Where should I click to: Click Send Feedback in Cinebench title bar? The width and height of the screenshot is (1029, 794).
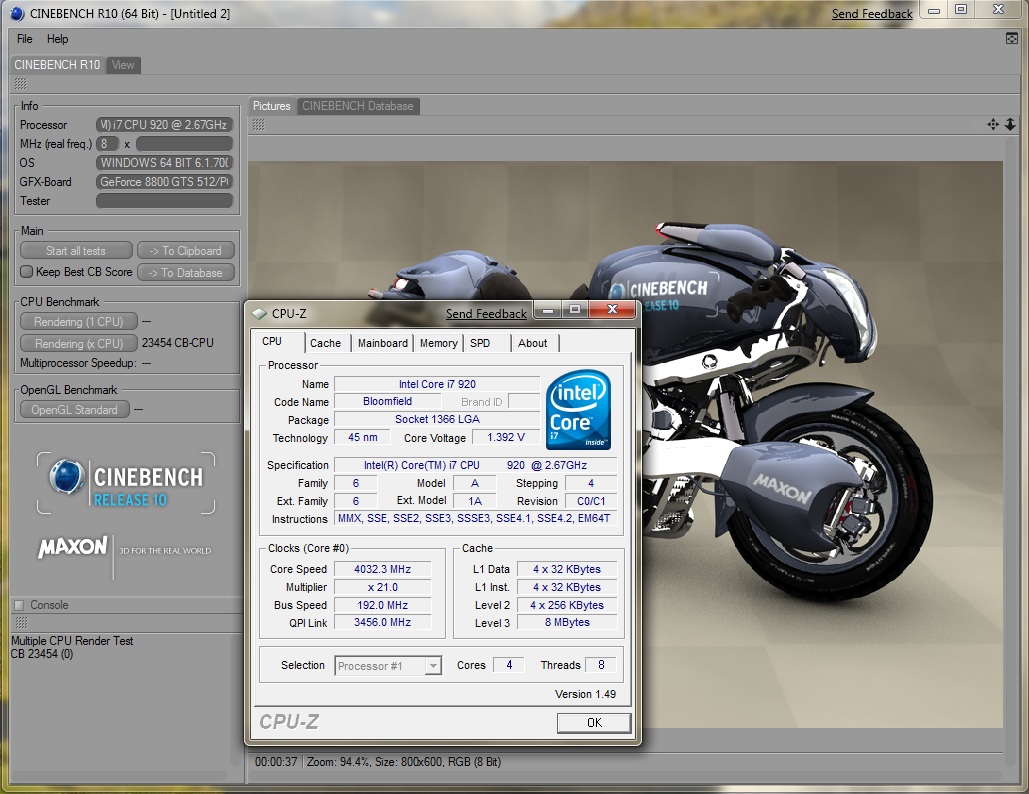872,14
